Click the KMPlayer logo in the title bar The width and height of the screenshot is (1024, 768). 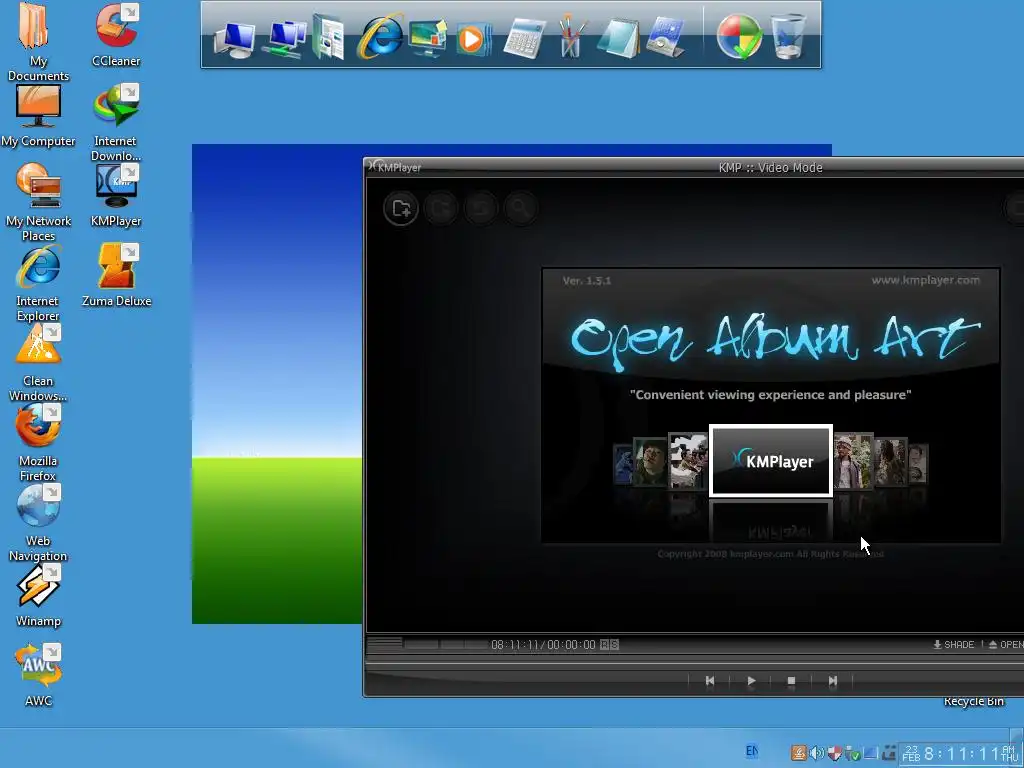[394, 167]
